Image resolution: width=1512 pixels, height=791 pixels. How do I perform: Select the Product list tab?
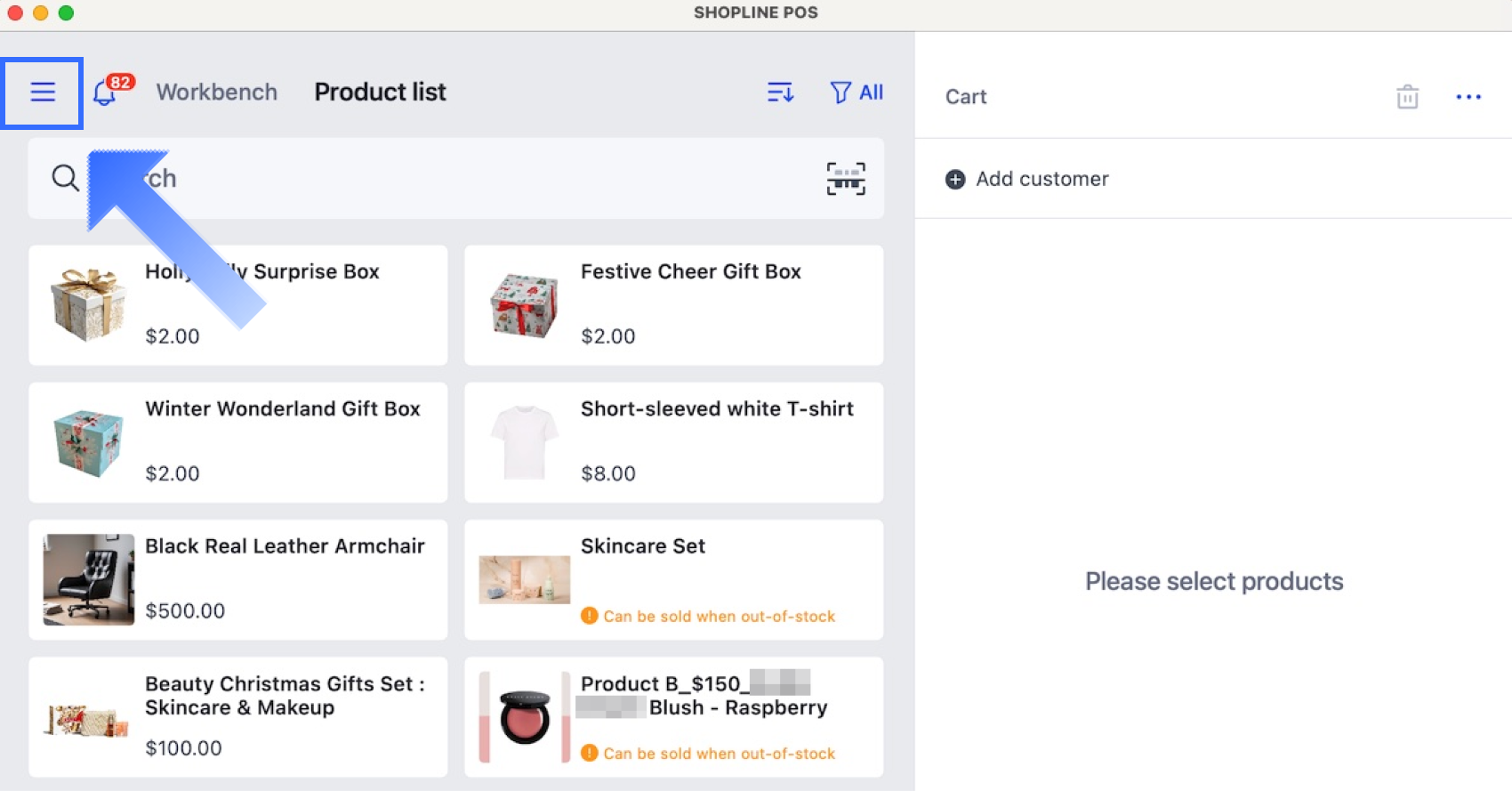pyautogui.click(x=380, y=93)
